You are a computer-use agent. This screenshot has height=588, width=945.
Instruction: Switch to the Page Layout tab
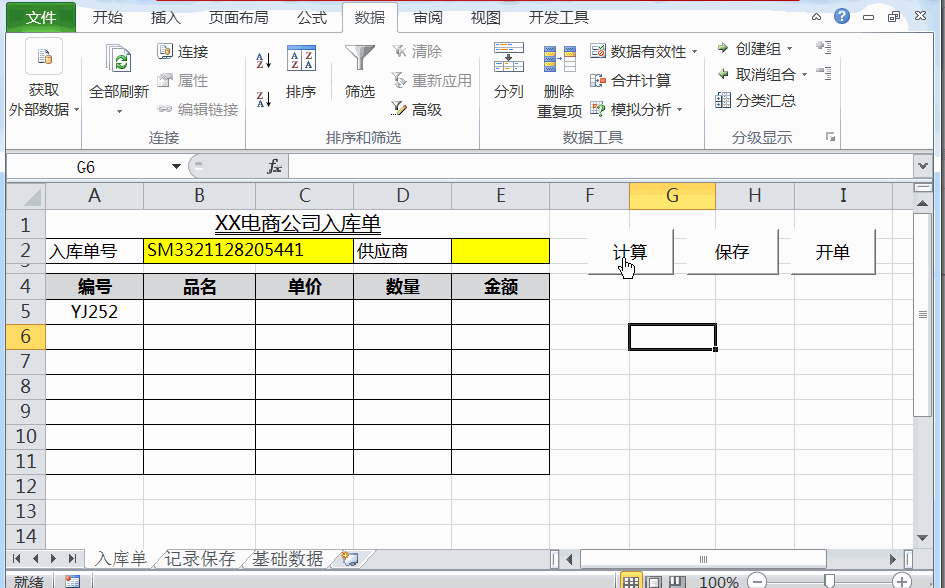(239, 17)
